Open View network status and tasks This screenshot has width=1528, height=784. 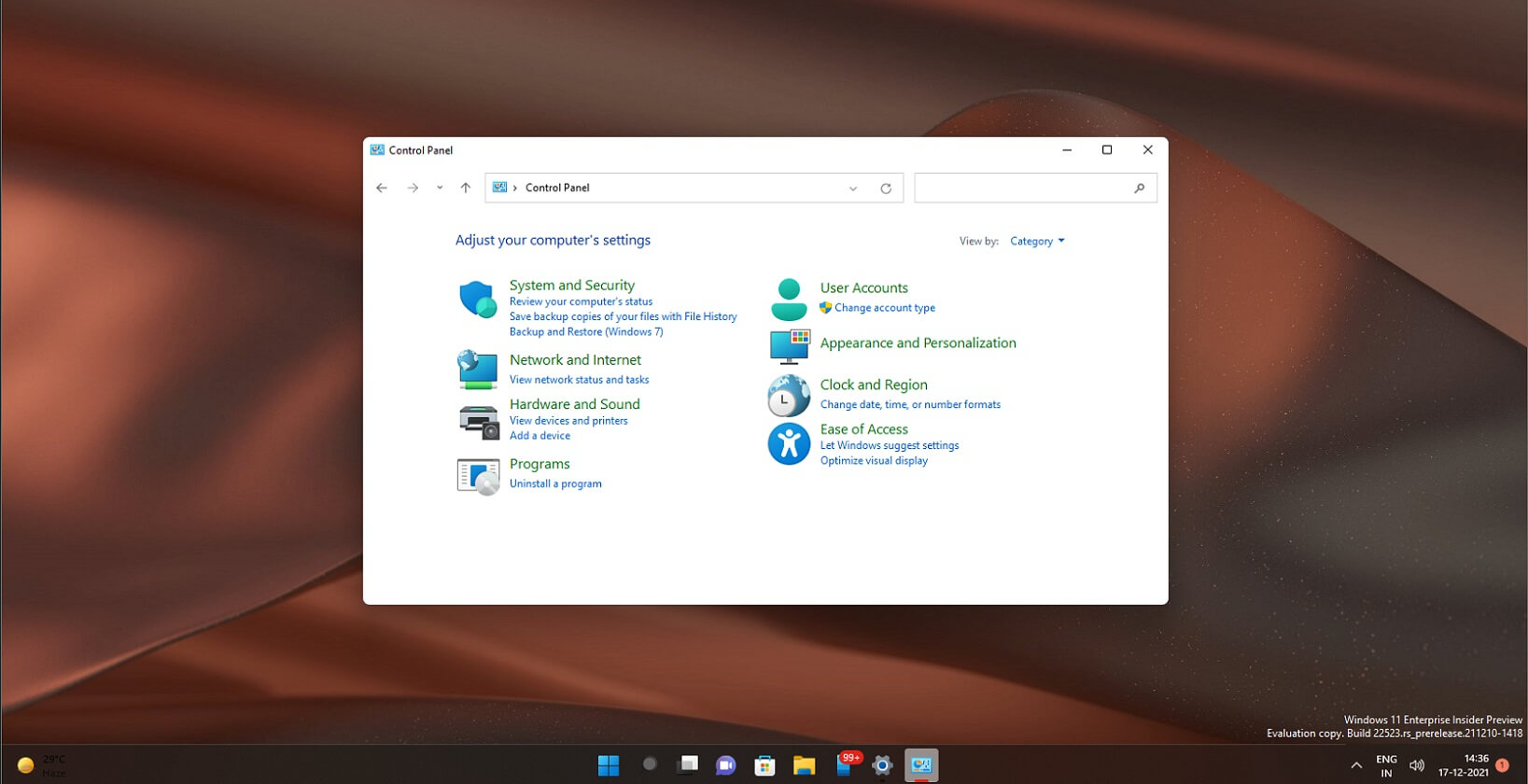pyautogui.click(x=579, y=380)
